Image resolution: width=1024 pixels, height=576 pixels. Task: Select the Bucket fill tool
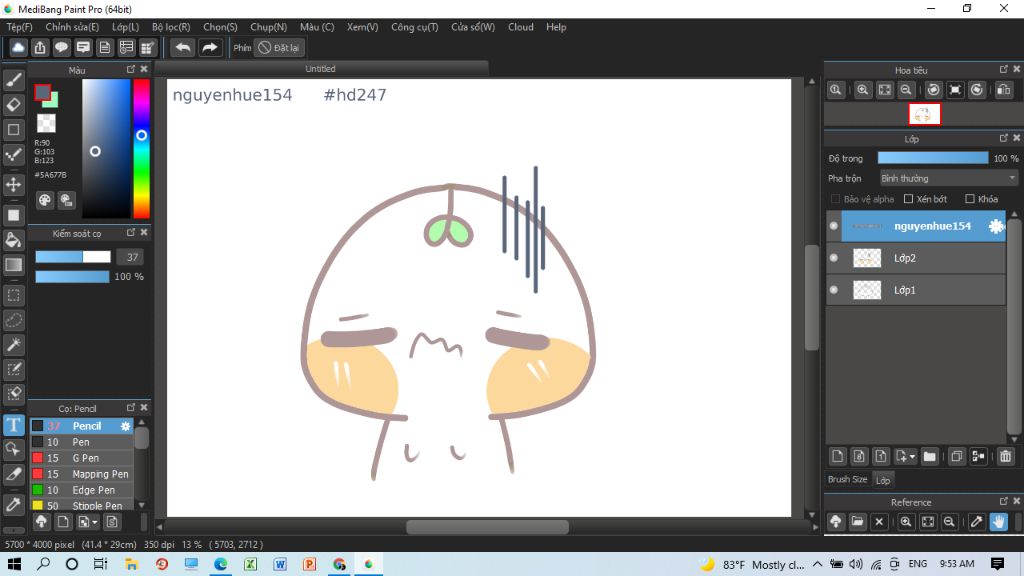coord(14,240)
